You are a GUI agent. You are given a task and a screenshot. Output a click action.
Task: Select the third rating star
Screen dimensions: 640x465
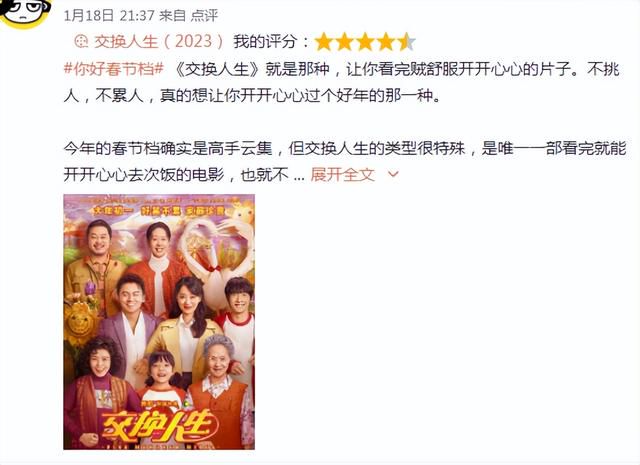point(365,42)
